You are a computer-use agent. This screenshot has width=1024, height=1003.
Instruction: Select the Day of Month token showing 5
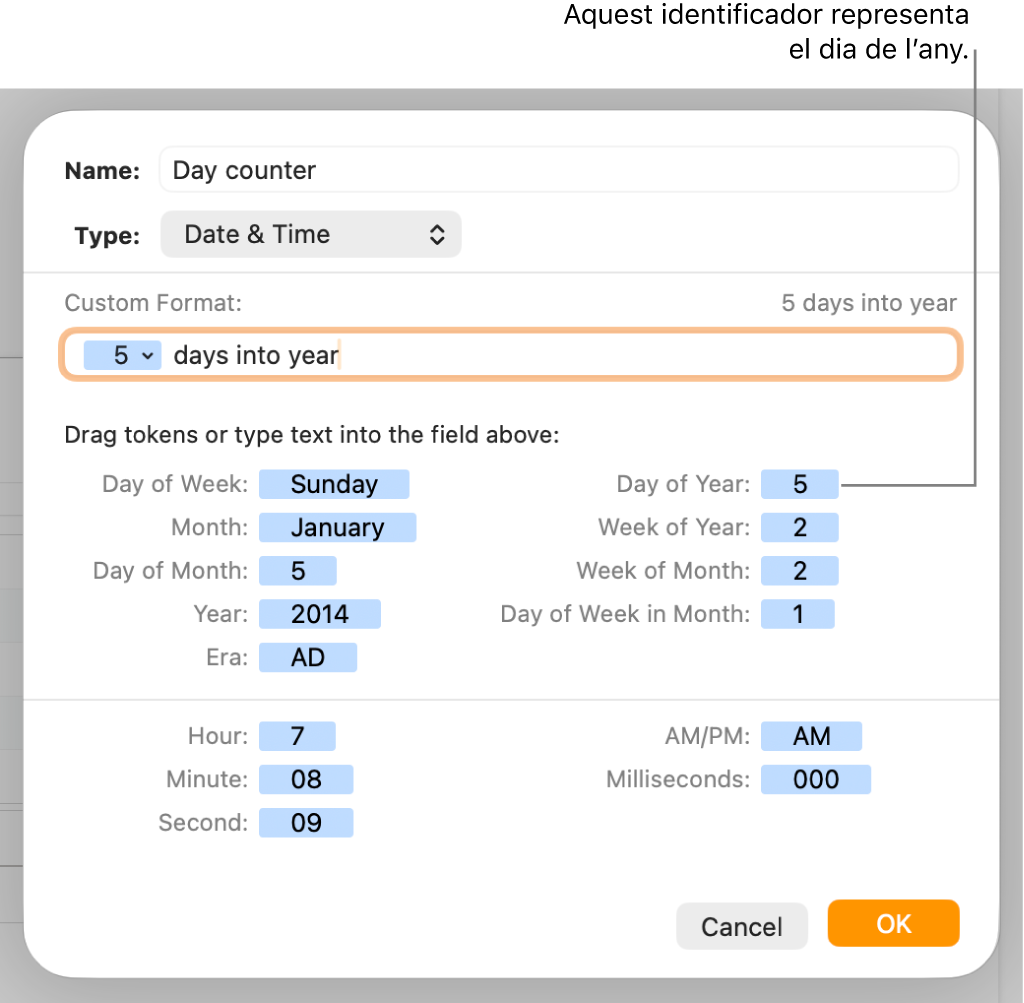click(x=297, y=570)
